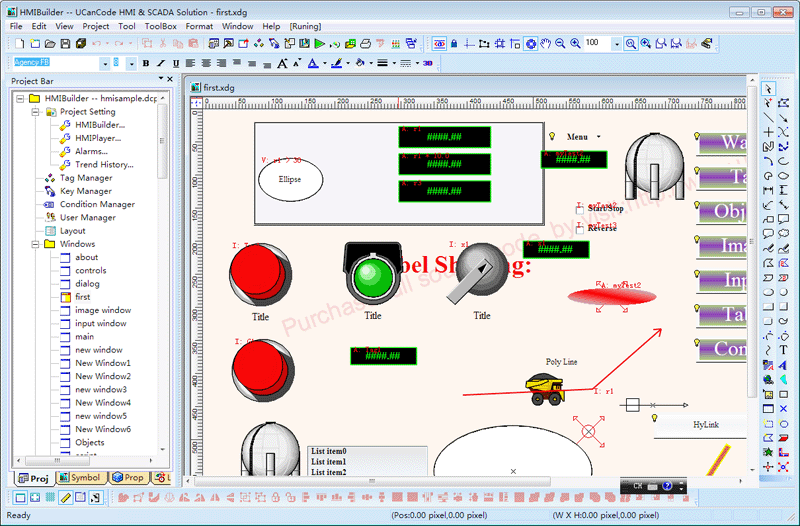Click the Open file folder icon
The width and height of the screenshot is (800, 526).
coord(51,44)
